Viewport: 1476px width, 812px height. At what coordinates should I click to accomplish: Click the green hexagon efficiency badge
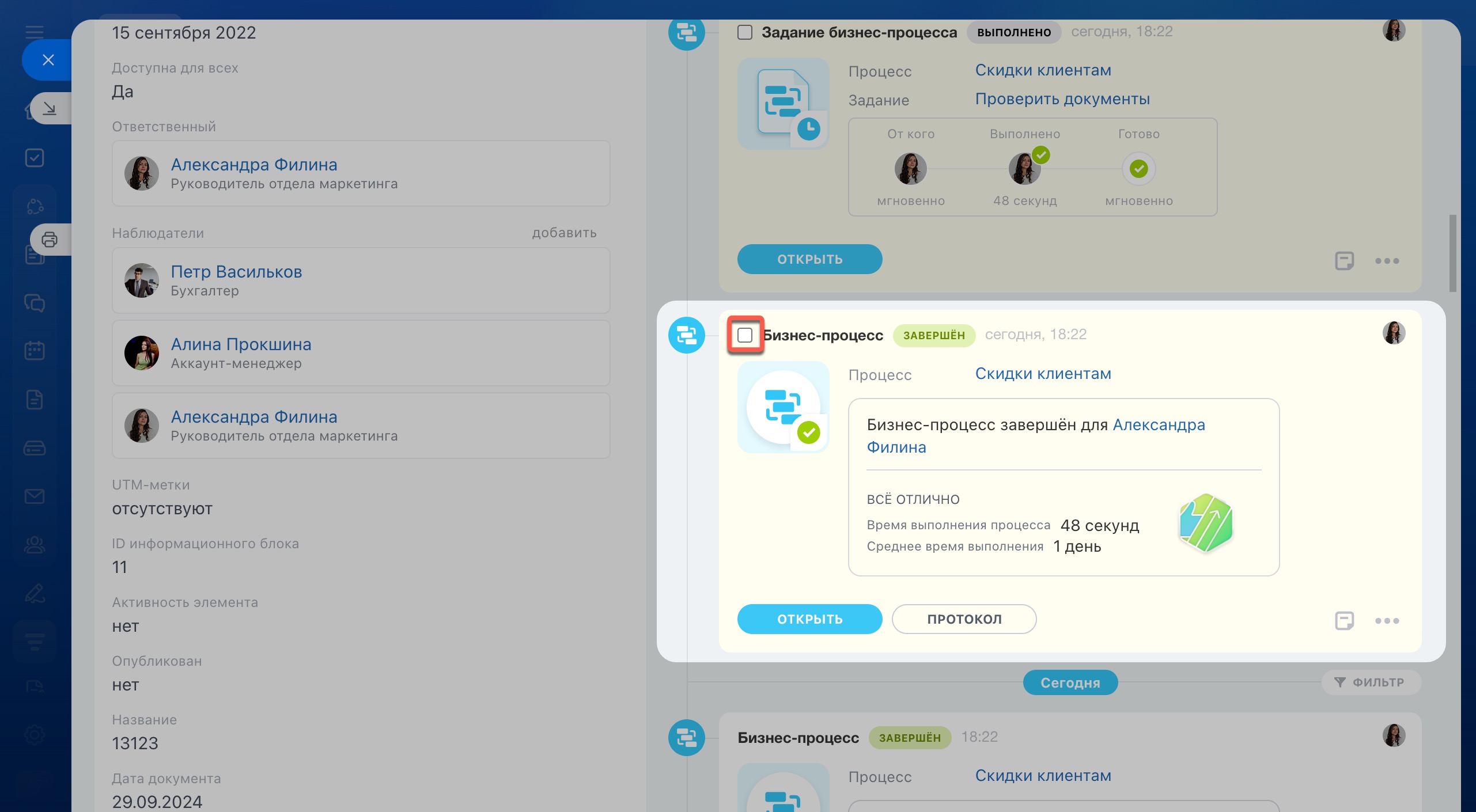1206,523
